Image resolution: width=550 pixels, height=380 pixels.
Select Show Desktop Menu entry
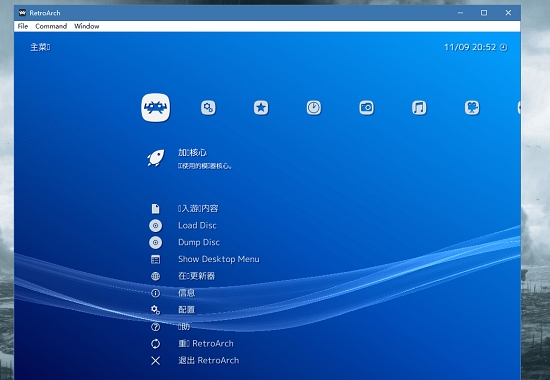[x=219, y=259]
